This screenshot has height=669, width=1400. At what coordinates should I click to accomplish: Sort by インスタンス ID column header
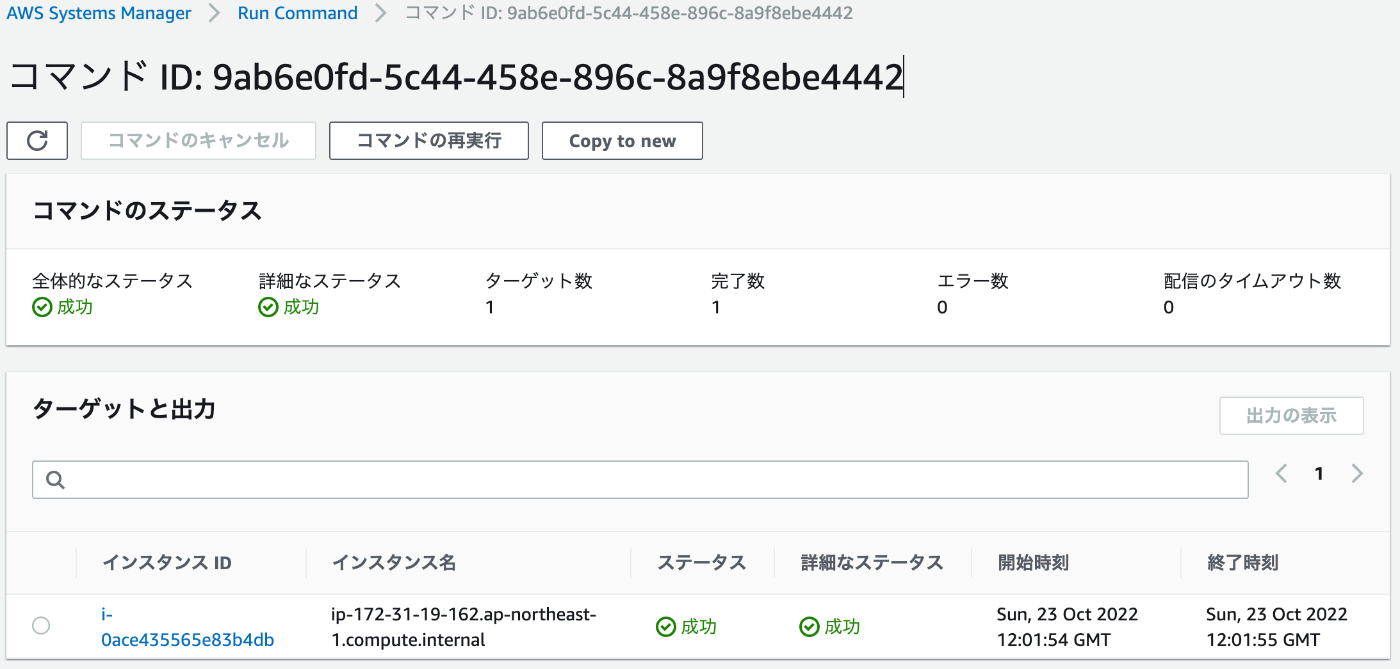(x=167, y=563)
